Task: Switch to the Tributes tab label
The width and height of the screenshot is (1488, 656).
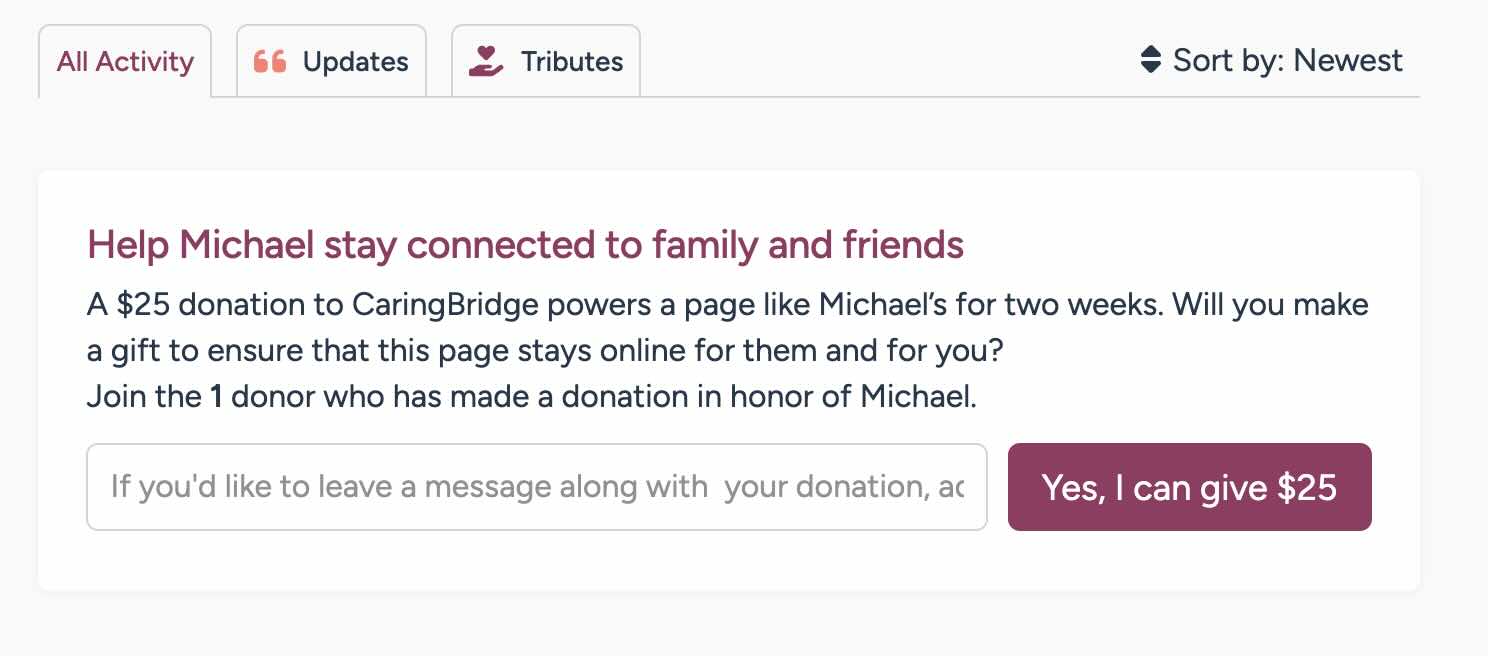Action: click(x=571, y=61)
